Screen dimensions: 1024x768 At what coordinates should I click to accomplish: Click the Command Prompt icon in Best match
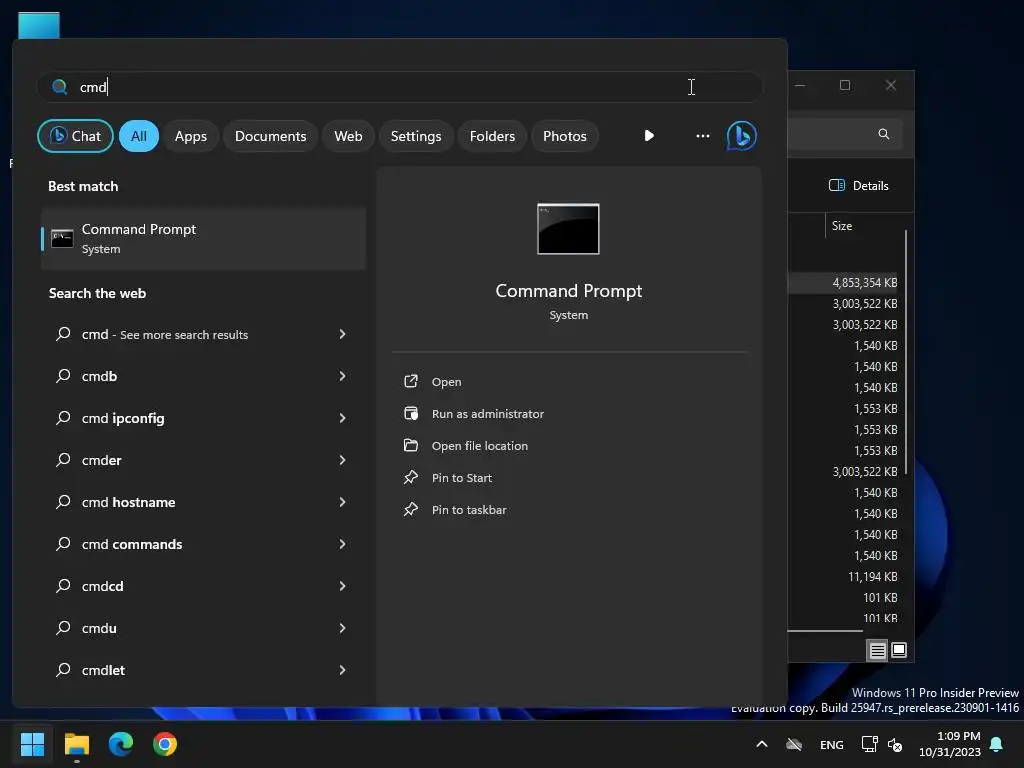(62, 239)
